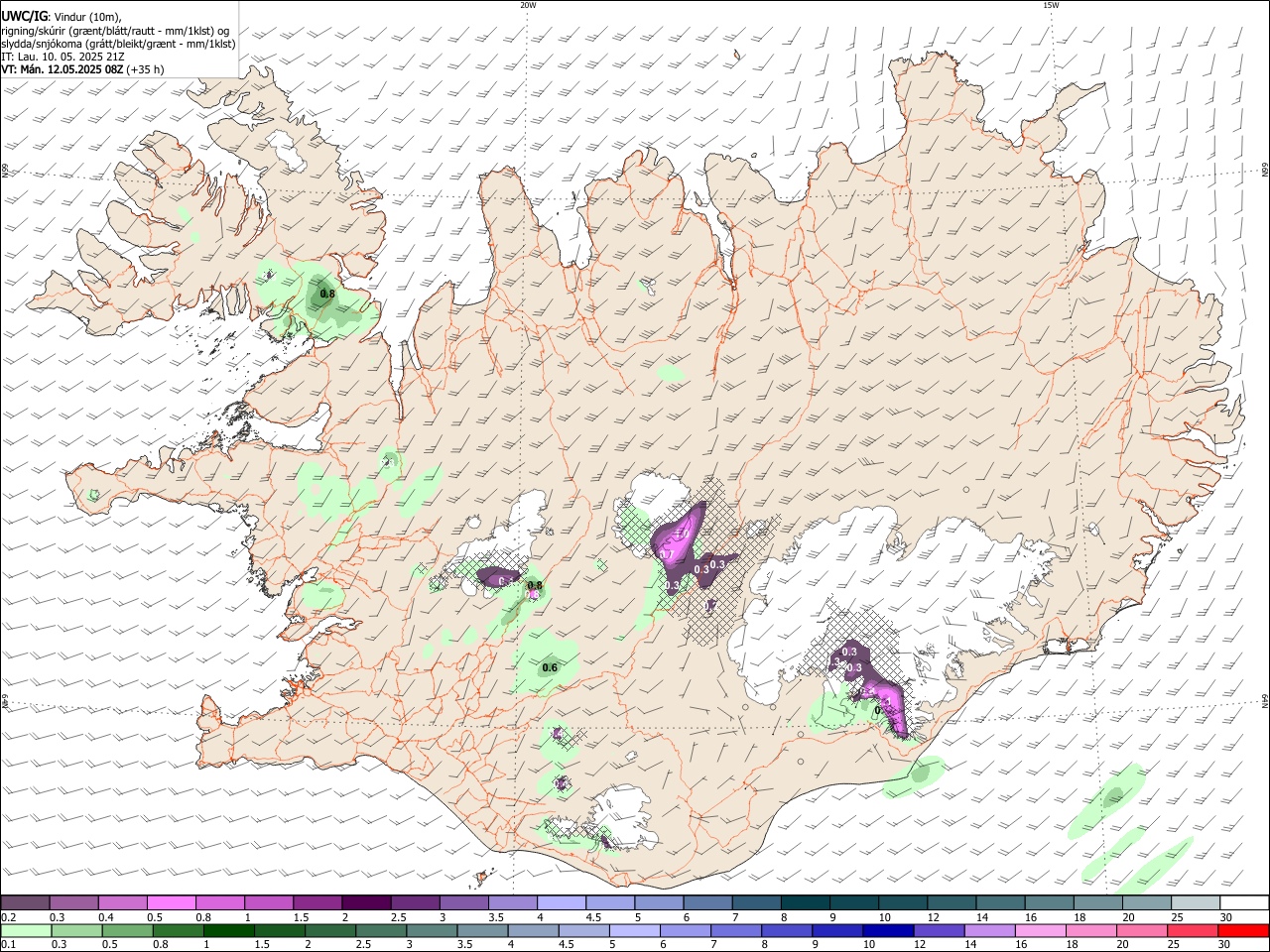
Task: Select the 0.5 green swatch in bottom row
Action: [128, 931]
